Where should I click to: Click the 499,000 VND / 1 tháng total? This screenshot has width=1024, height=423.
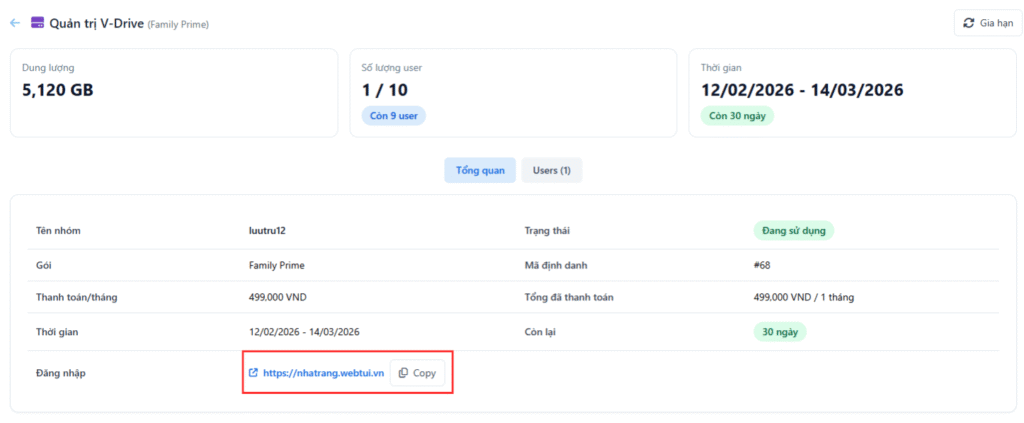coord(803,297)
